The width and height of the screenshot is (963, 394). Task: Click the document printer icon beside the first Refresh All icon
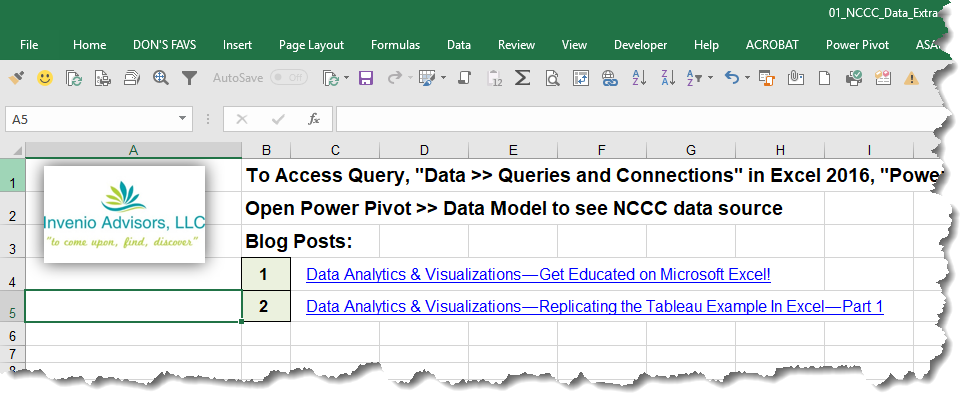[x=103, y=78]
